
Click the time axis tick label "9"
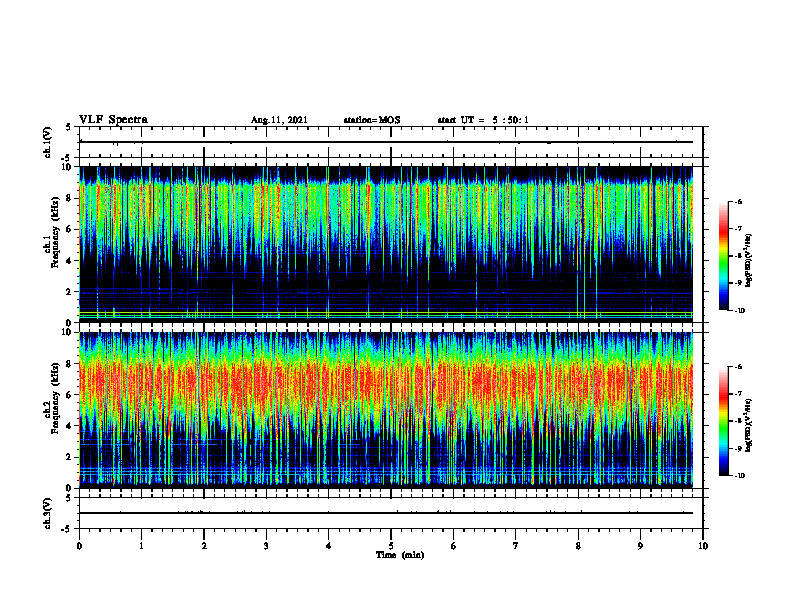pyautogui.click(x=640, y=546)
